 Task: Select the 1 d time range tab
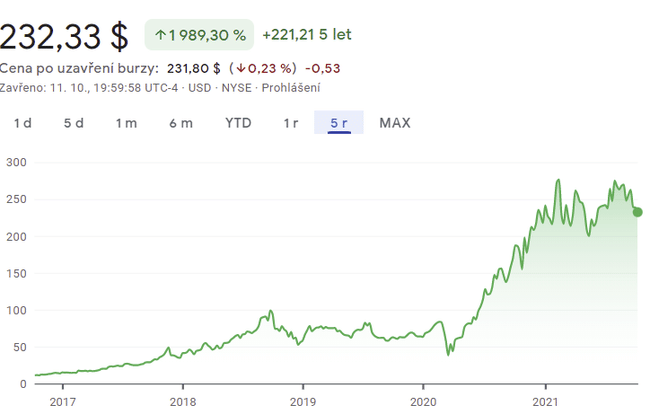click(x=22, y=123)
